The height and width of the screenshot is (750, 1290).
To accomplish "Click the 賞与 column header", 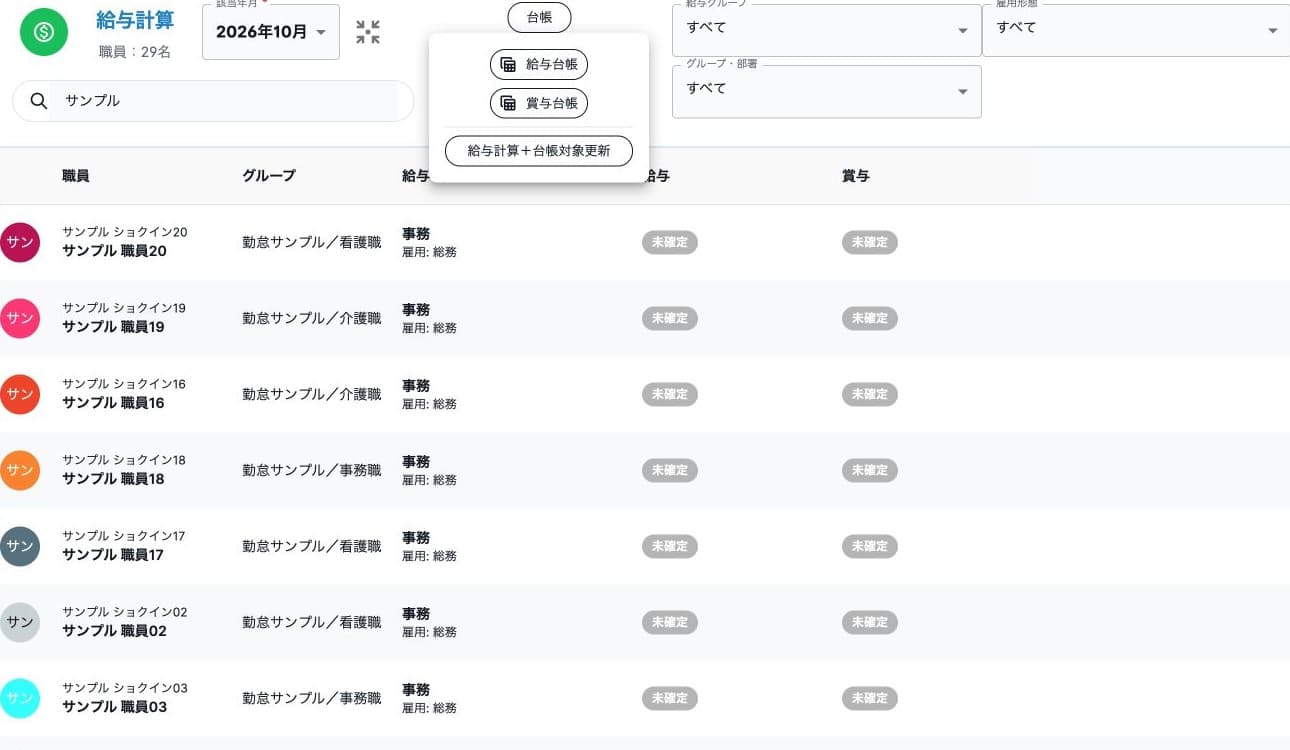I will pos(856,176).
